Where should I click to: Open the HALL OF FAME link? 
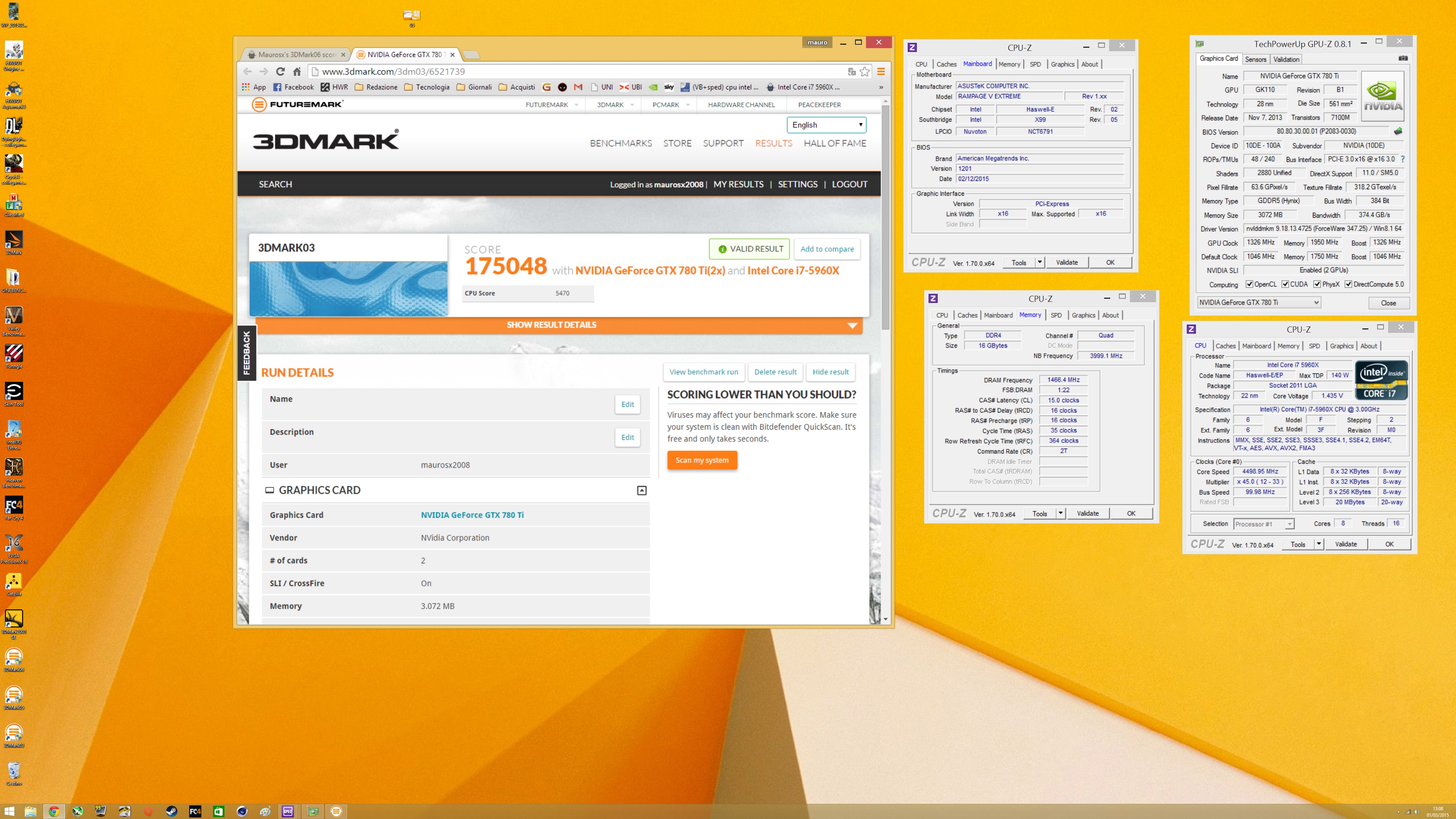835,143
